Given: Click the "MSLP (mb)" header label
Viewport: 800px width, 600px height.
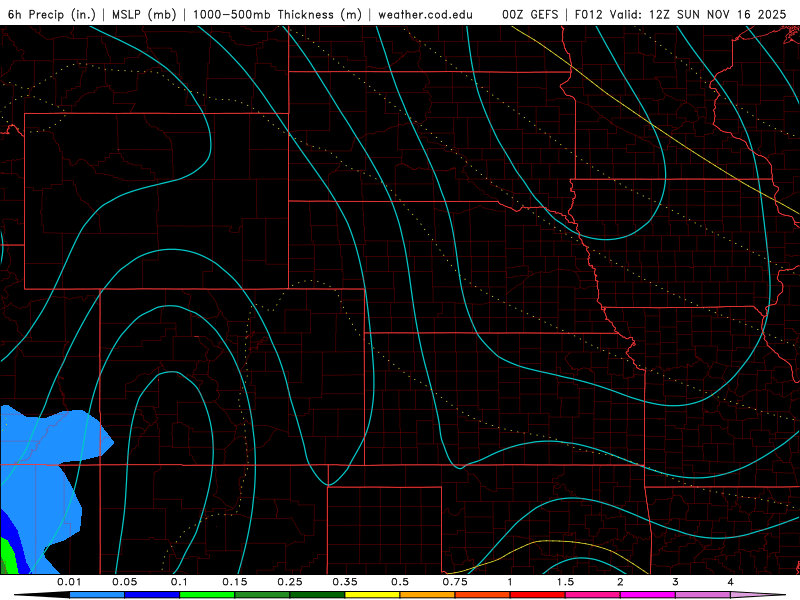Looking at the screenshot, I should click(x=144, y=14).
